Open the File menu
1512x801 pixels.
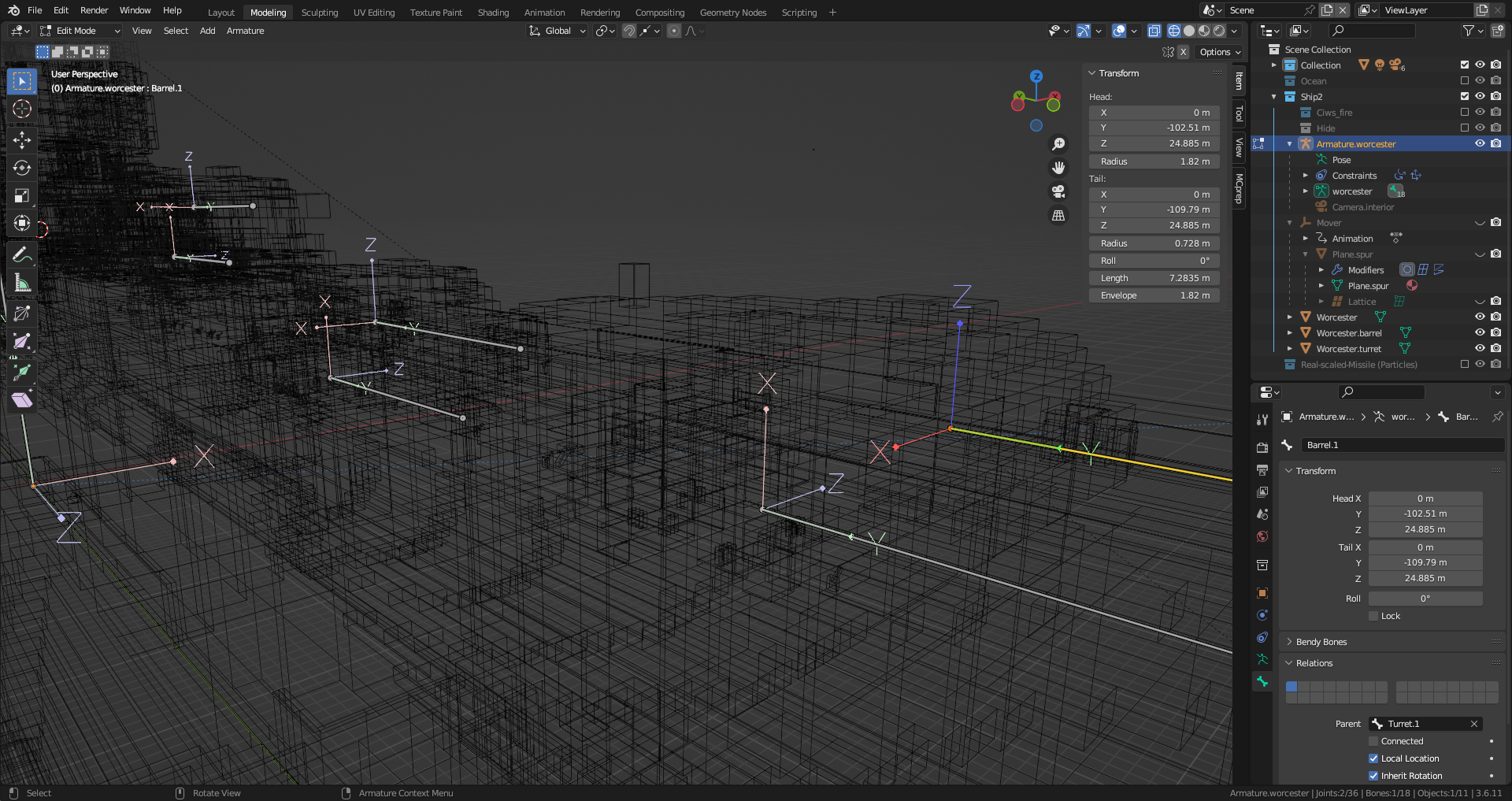click(35, 10)
